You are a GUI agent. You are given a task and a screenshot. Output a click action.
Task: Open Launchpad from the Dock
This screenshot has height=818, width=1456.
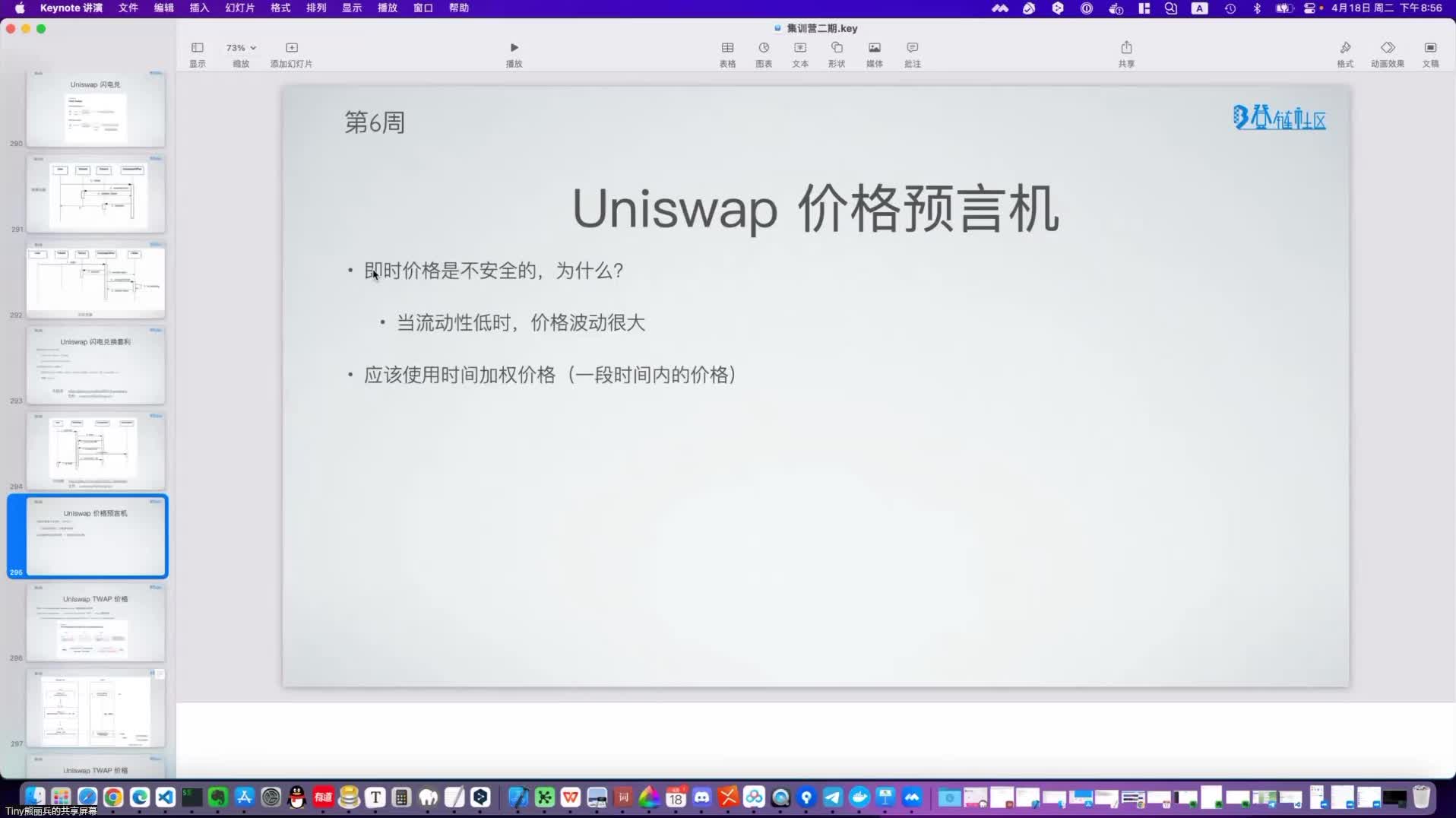[x=61, y=797]
